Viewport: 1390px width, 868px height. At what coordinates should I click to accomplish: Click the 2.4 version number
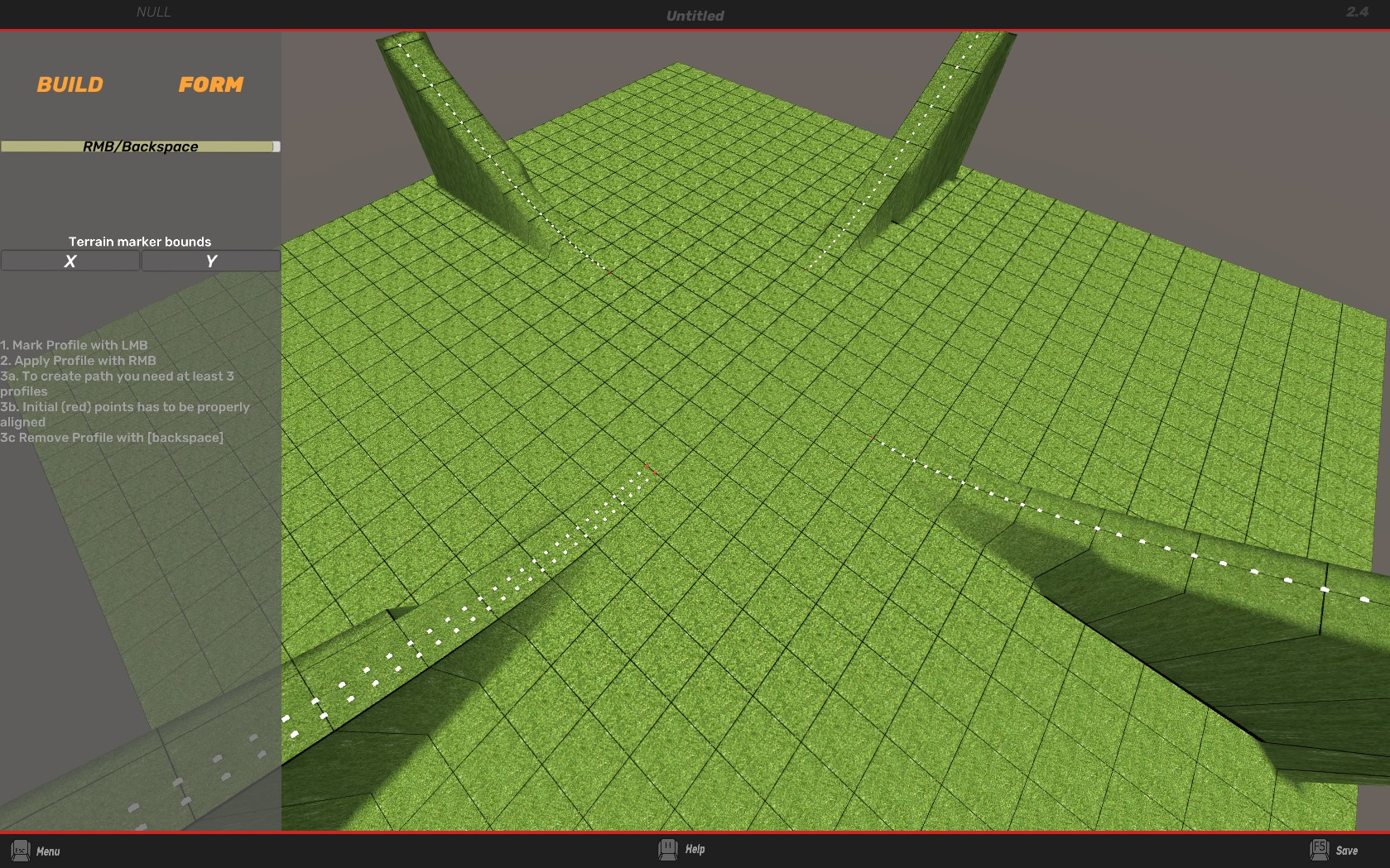click(1357, 12)
